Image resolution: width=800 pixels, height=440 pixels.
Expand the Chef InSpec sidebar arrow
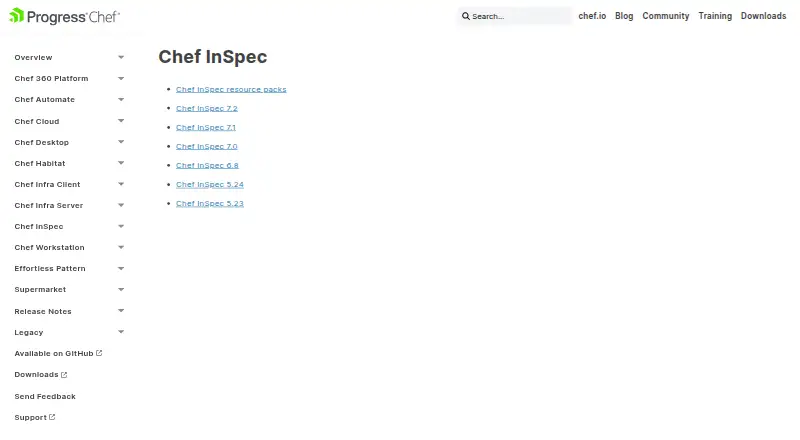[121, 226]
